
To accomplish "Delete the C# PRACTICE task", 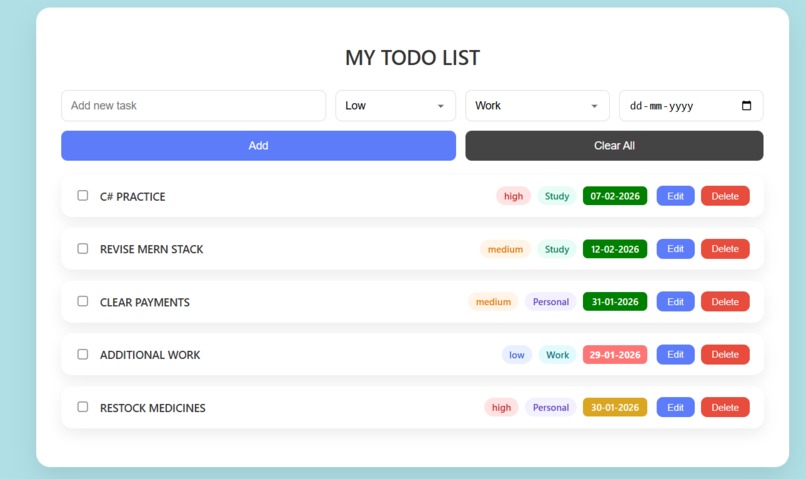I will 725,196.
